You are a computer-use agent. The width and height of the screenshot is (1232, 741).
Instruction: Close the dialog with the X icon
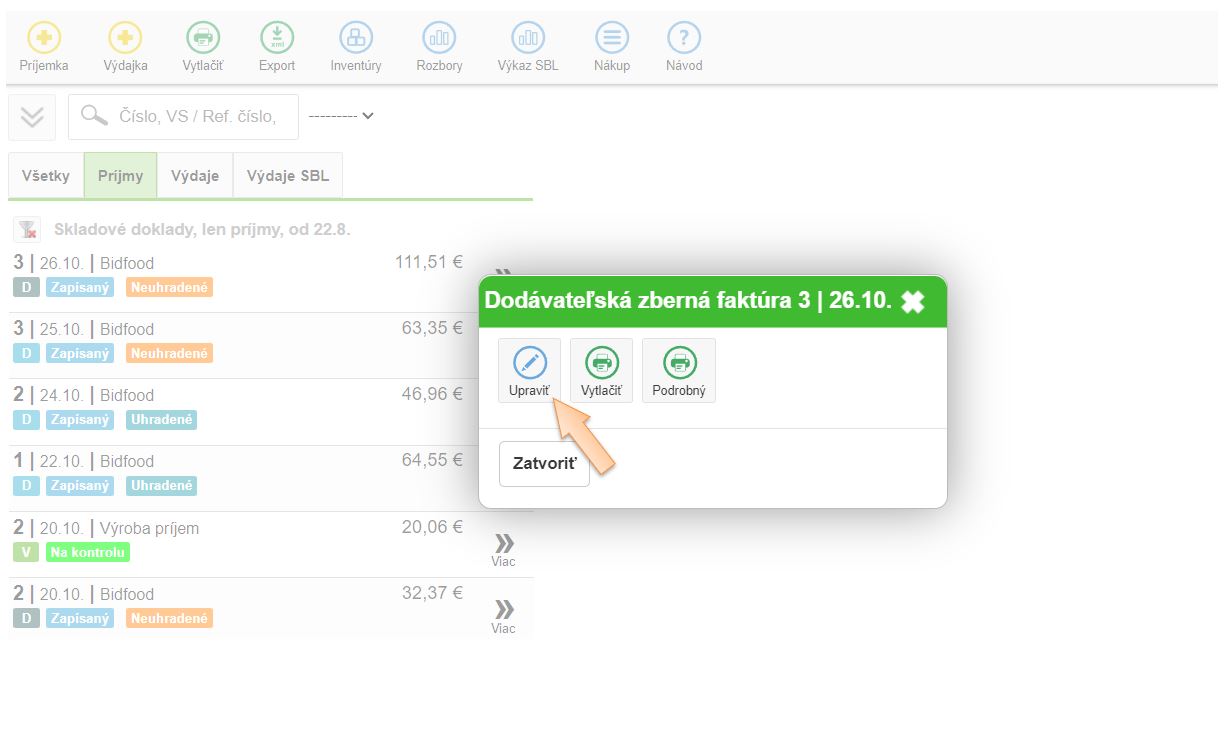[912, 302]
